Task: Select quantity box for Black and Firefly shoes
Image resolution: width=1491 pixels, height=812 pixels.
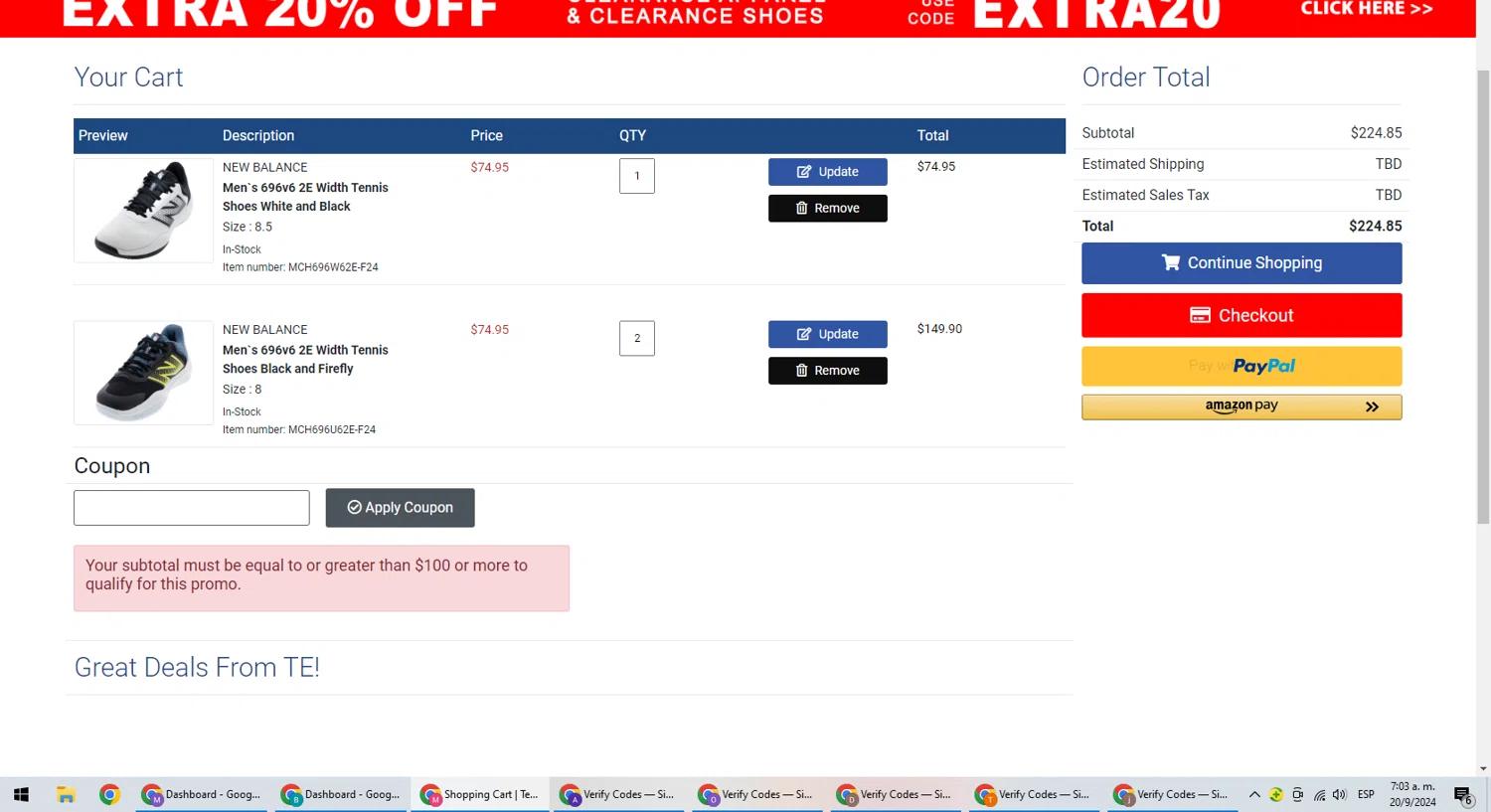Action: [x=637, y=338]
